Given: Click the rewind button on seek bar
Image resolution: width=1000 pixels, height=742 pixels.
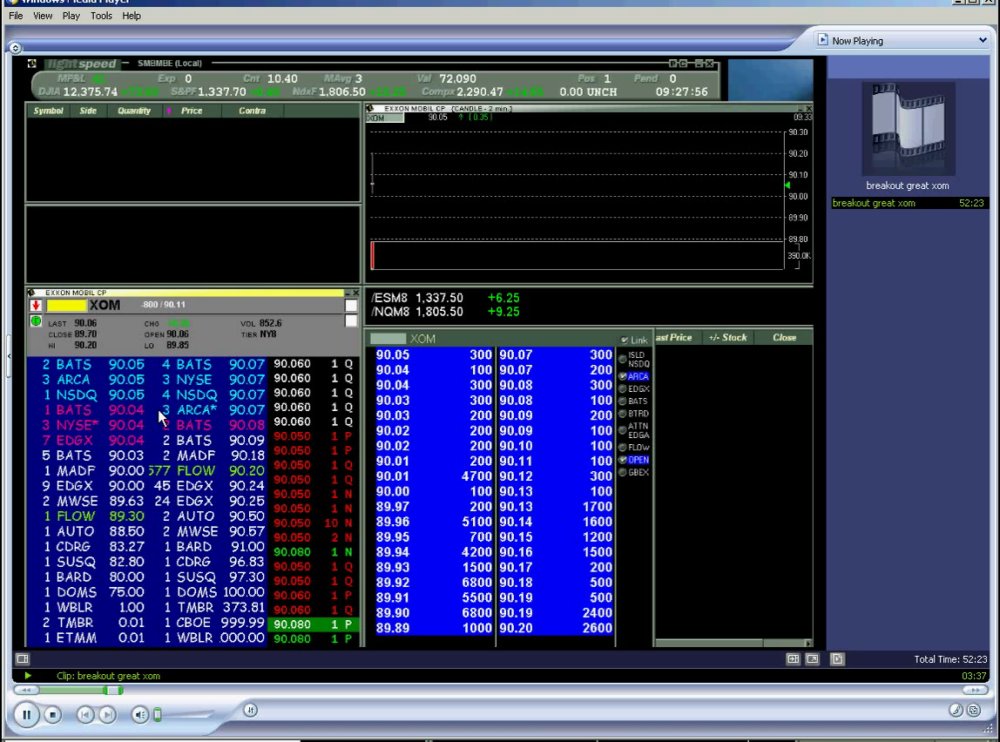Looking at the screenshot, I should click(x=26, y=690).
